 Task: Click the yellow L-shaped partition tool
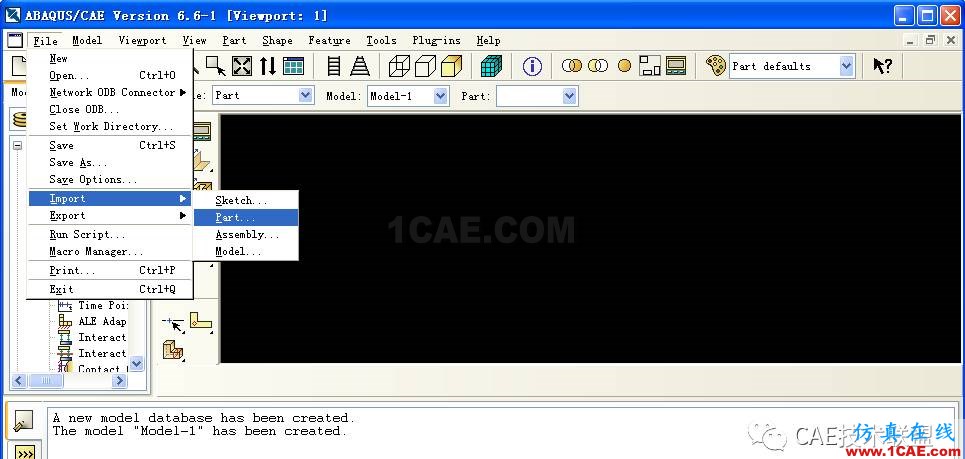pos(201,320)
